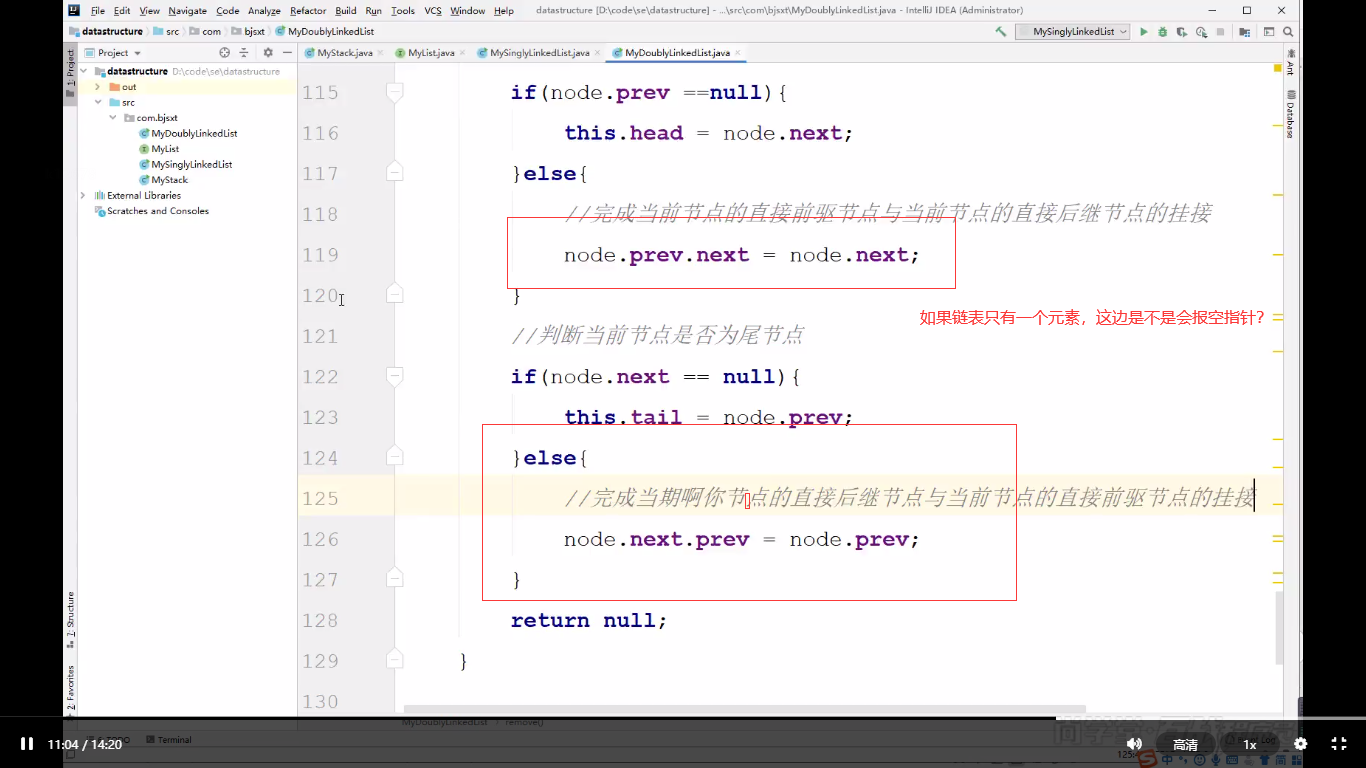
Task: Click the video progress bar
Action: 683,718
